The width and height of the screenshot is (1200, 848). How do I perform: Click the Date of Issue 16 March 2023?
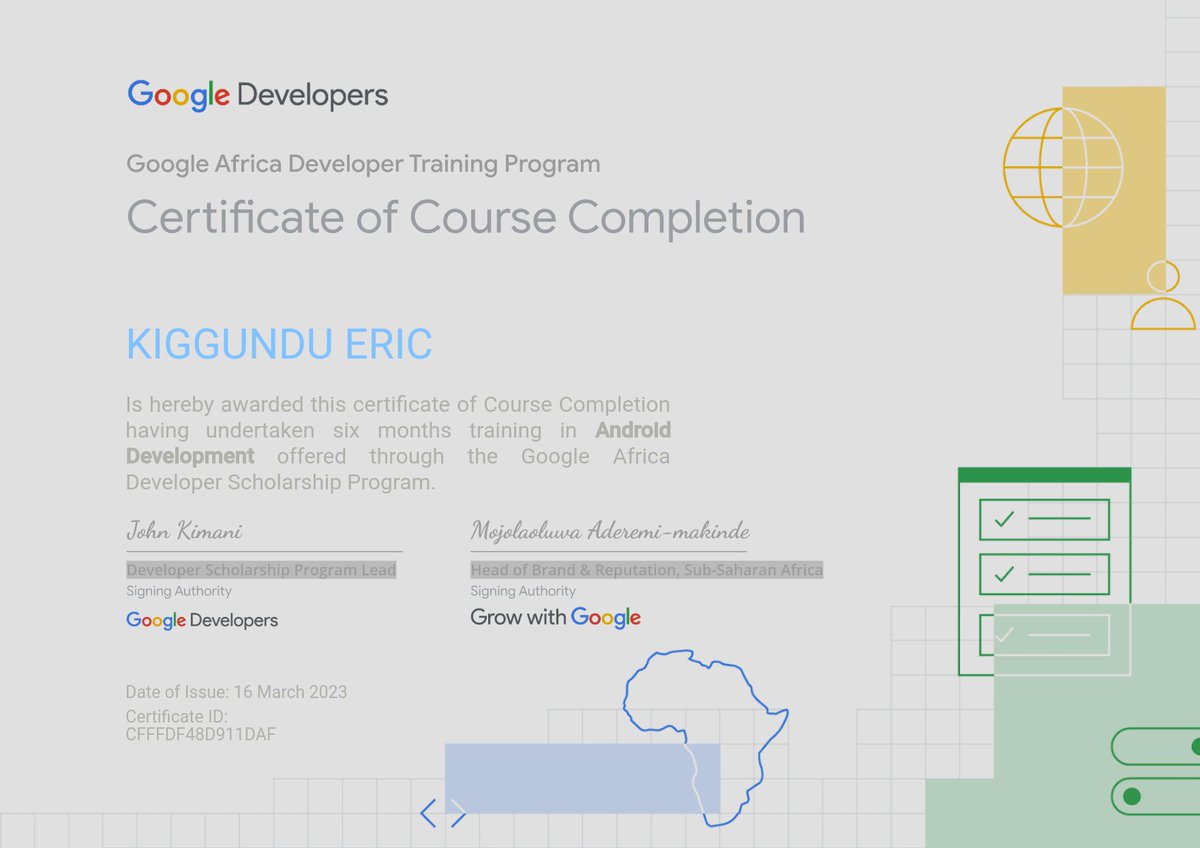click(x=236, y=692)
